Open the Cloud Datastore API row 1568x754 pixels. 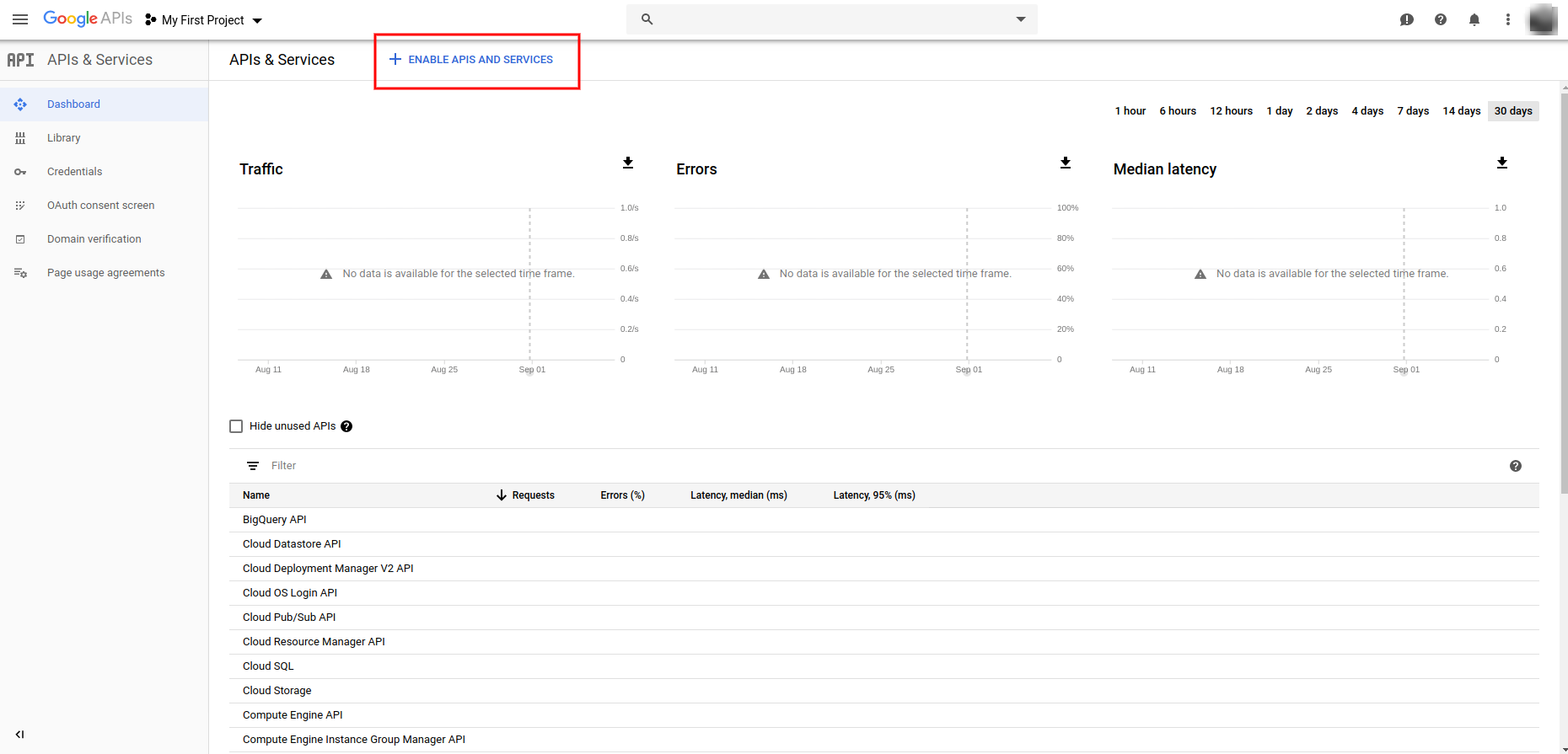click(883, 544)
